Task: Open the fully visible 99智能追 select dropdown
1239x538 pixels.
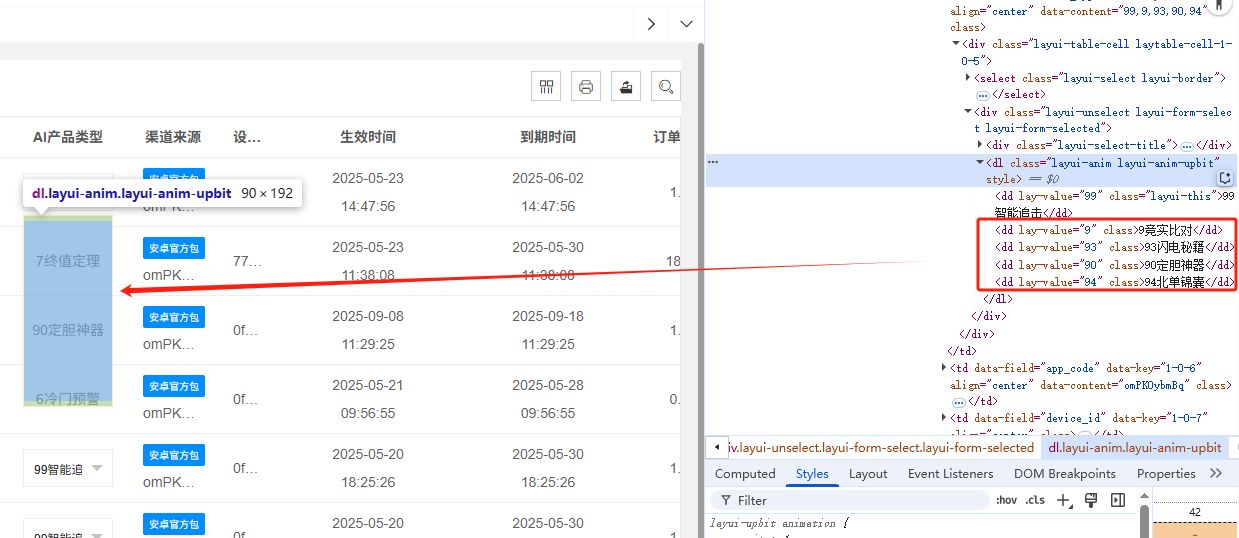Action: tap(68, 468)
